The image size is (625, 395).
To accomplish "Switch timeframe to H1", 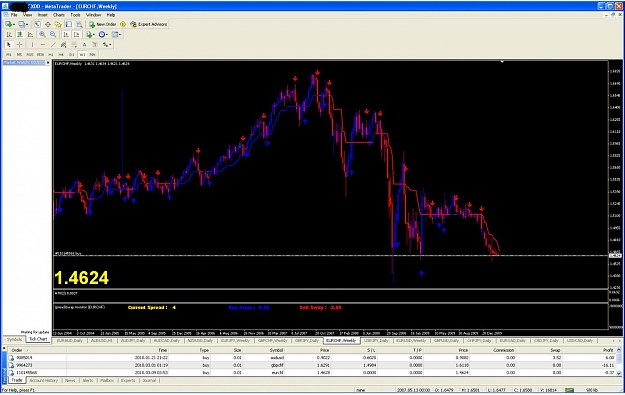I will 51,54.
